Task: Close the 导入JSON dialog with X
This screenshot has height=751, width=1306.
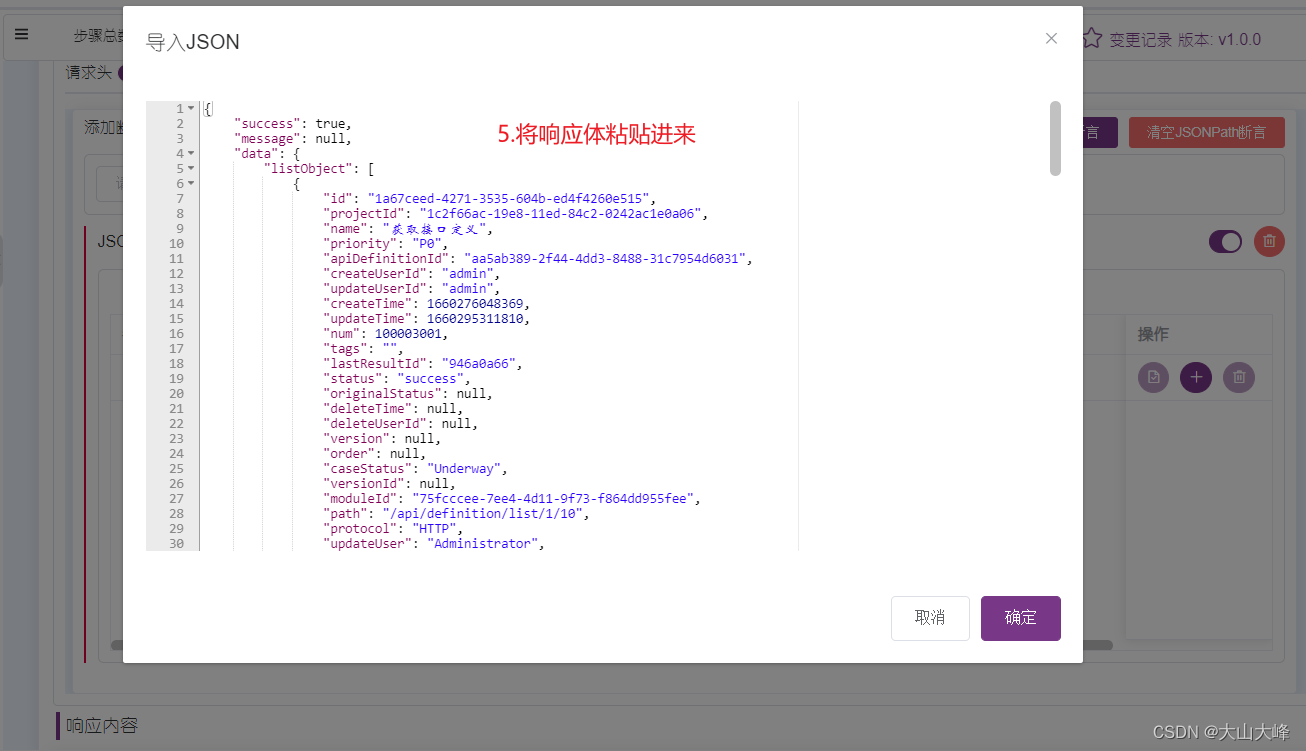Action: 1051,38
